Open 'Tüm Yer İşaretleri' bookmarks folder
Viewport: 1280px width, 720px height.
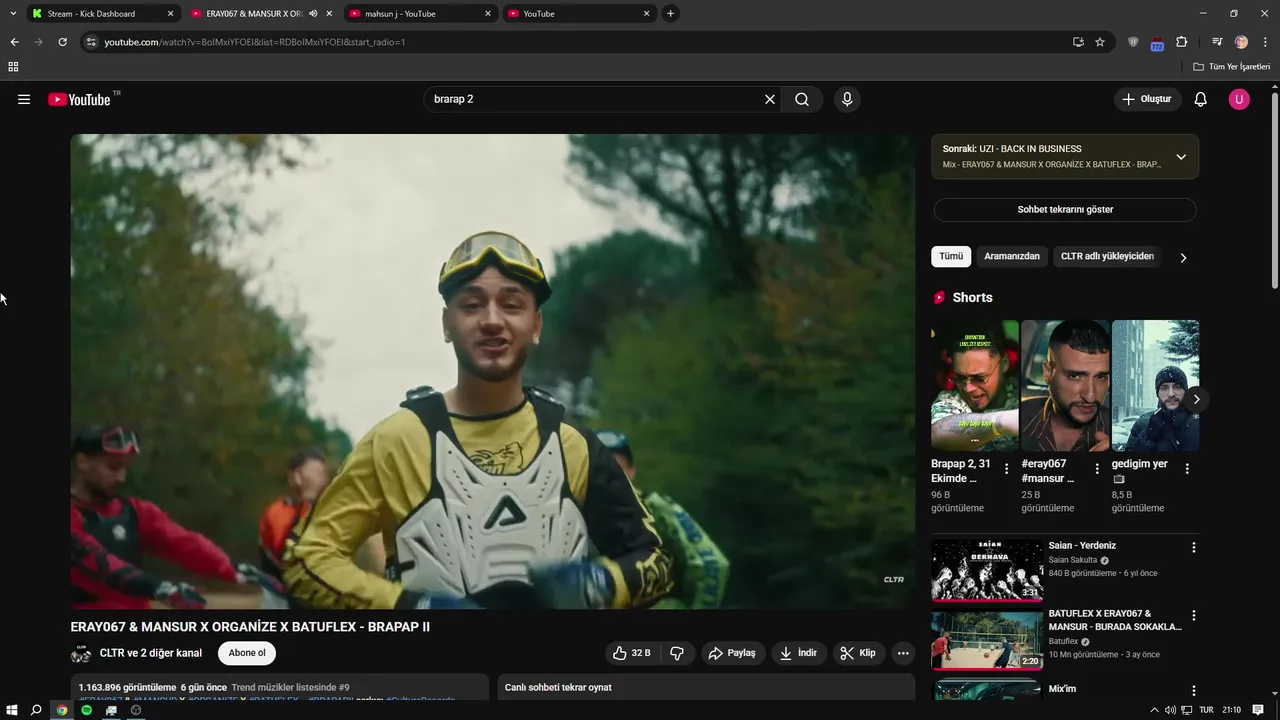point(1232,67)
